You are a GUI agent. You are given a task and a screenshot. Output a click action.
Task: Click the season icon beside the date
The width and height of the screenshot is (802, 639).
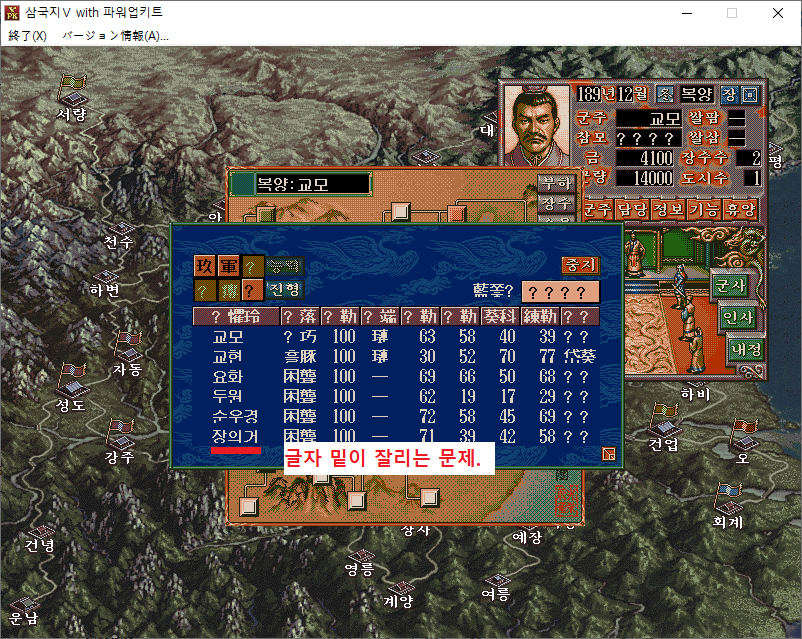(x=664, y=94)
